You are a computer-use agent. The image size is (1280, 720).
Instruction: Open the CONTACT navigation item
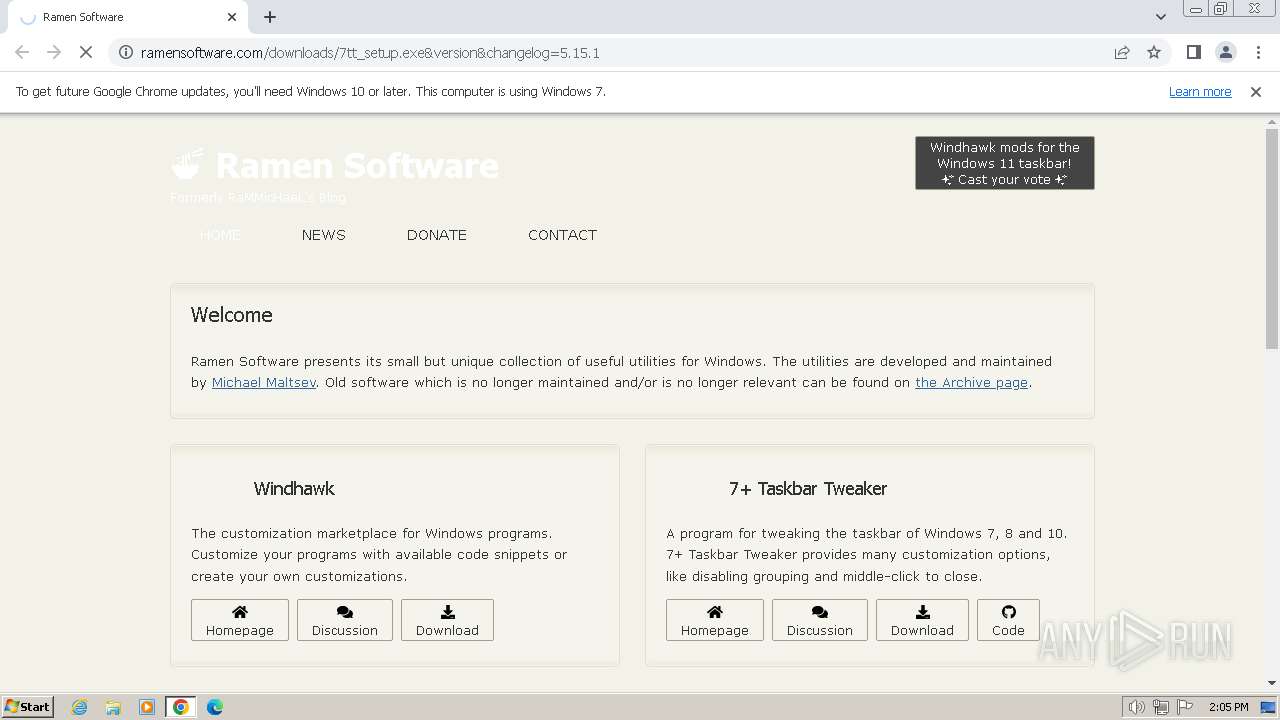pyautogui.click(x=562, y=235)
